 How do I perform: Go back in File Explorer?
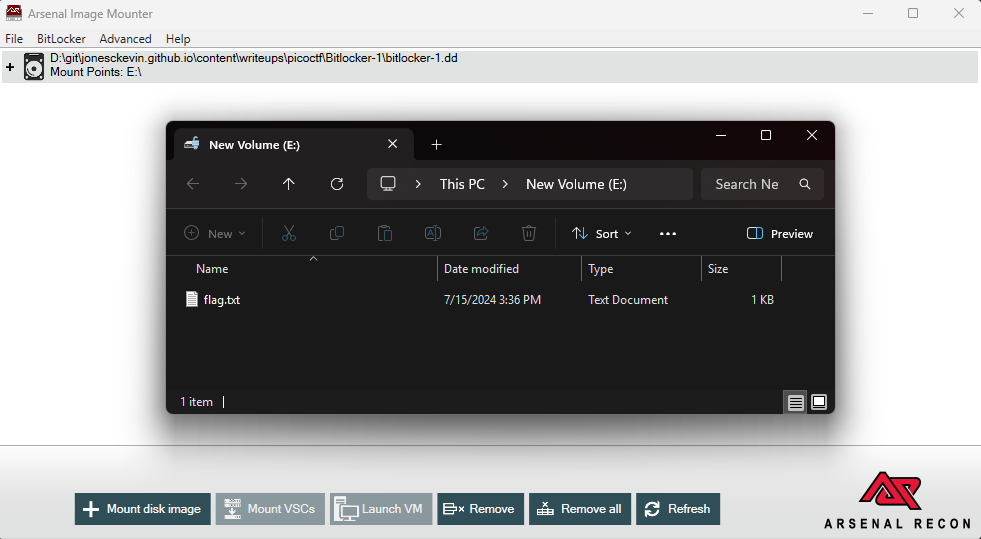point(193,184)
